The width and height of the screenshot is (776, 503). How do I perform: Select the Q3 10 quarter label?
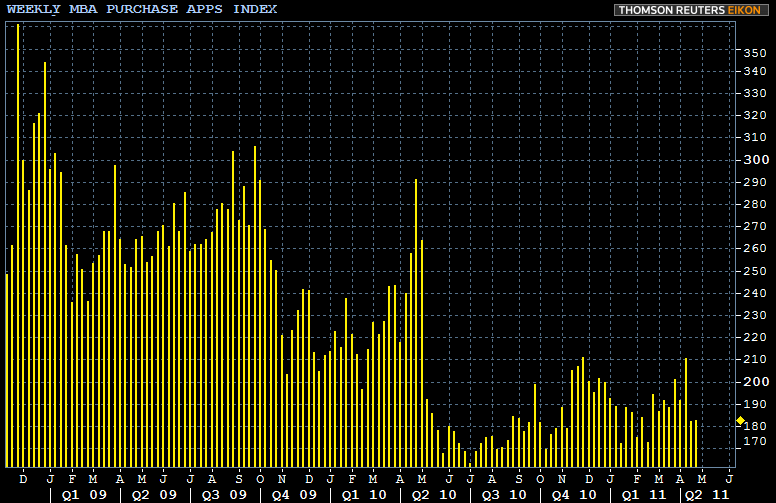[x=503, y=494]
